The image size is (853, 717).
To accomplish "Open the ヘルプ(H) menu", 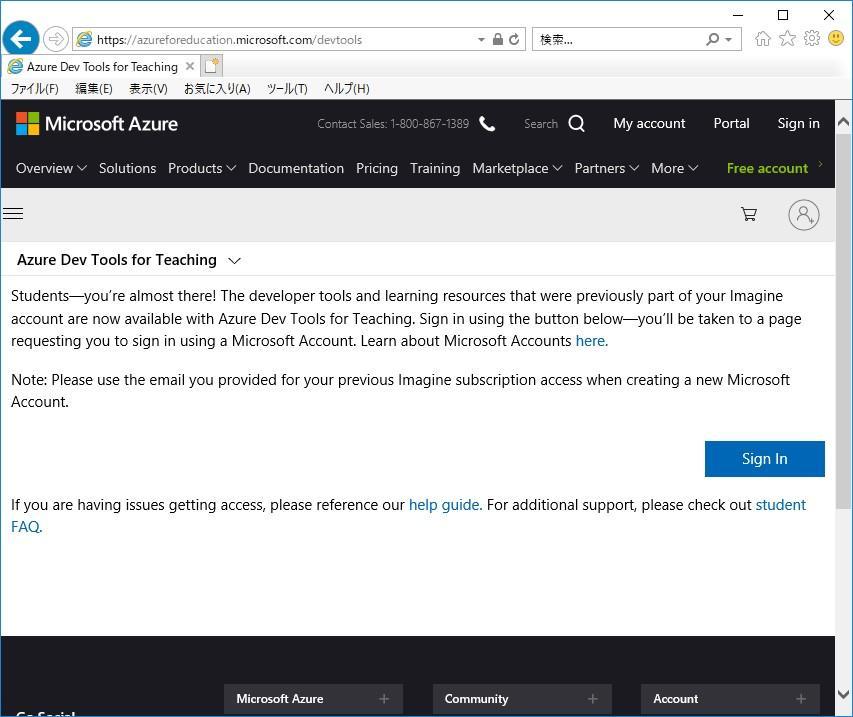I will 347,89.
